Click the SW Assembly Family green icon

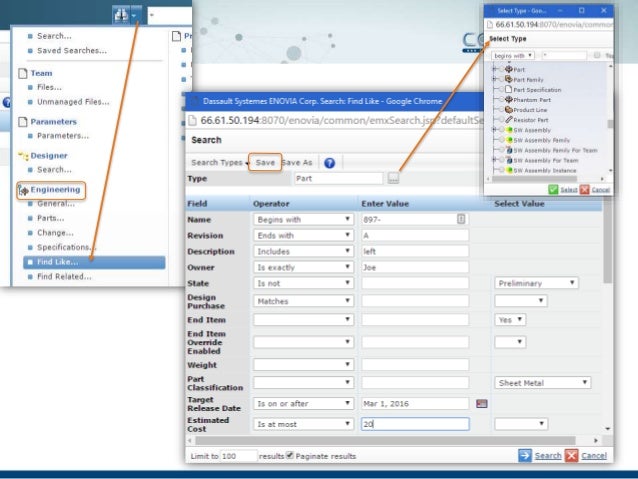(509, 140)
